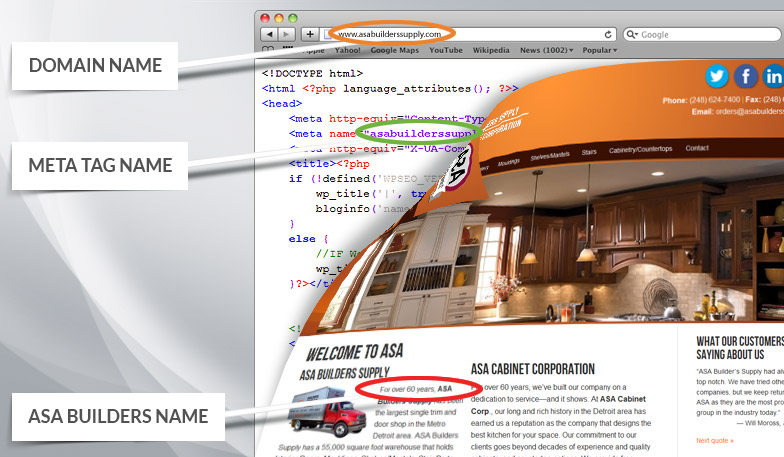This screenshot has height=457, width=784.
Task: Go back using Safari's back arrow
Action: point(269,34)
